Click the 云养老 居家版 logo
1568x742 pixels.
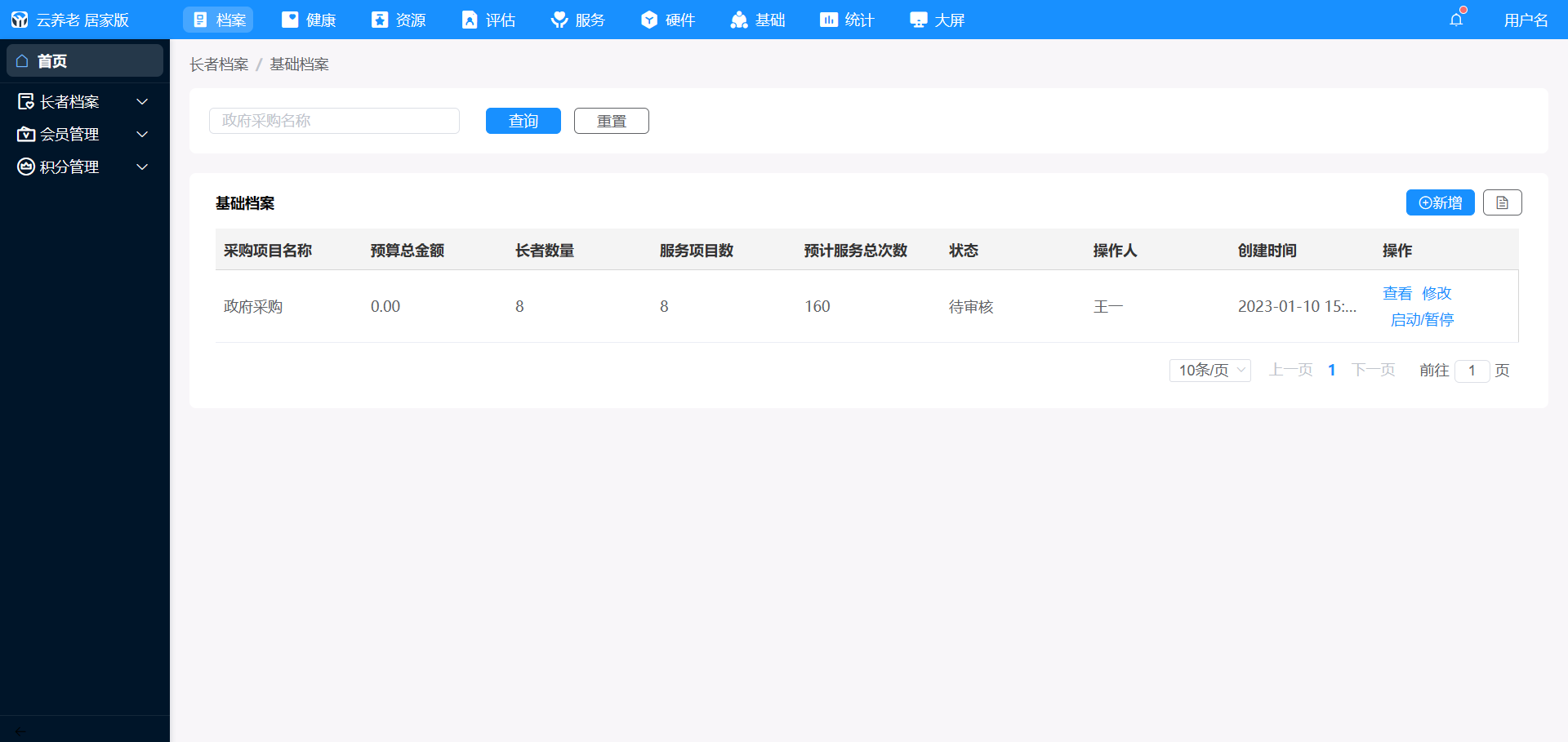coord(70,20)
